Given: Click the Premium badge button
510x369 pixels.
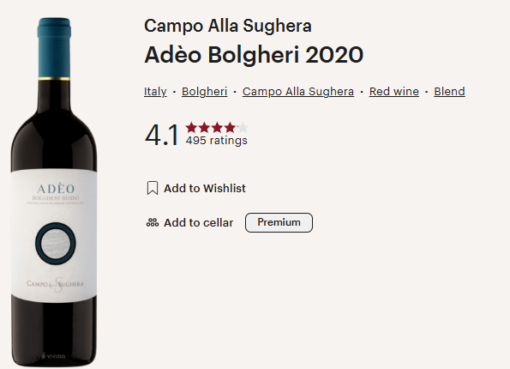Looking at the screenshot, I should click(x=279, y=223).
